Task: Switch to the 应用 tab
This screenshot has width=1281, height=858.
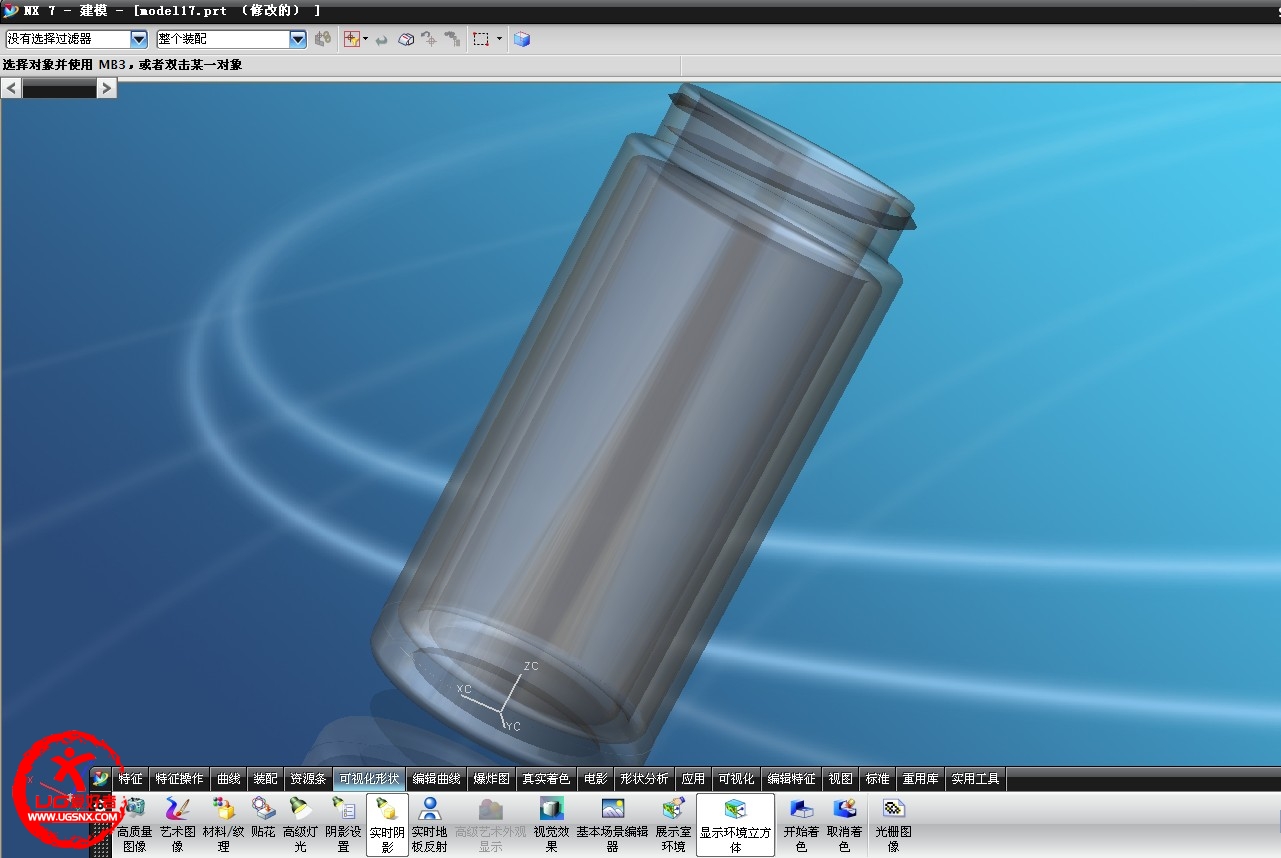Action: pos(693,778)
